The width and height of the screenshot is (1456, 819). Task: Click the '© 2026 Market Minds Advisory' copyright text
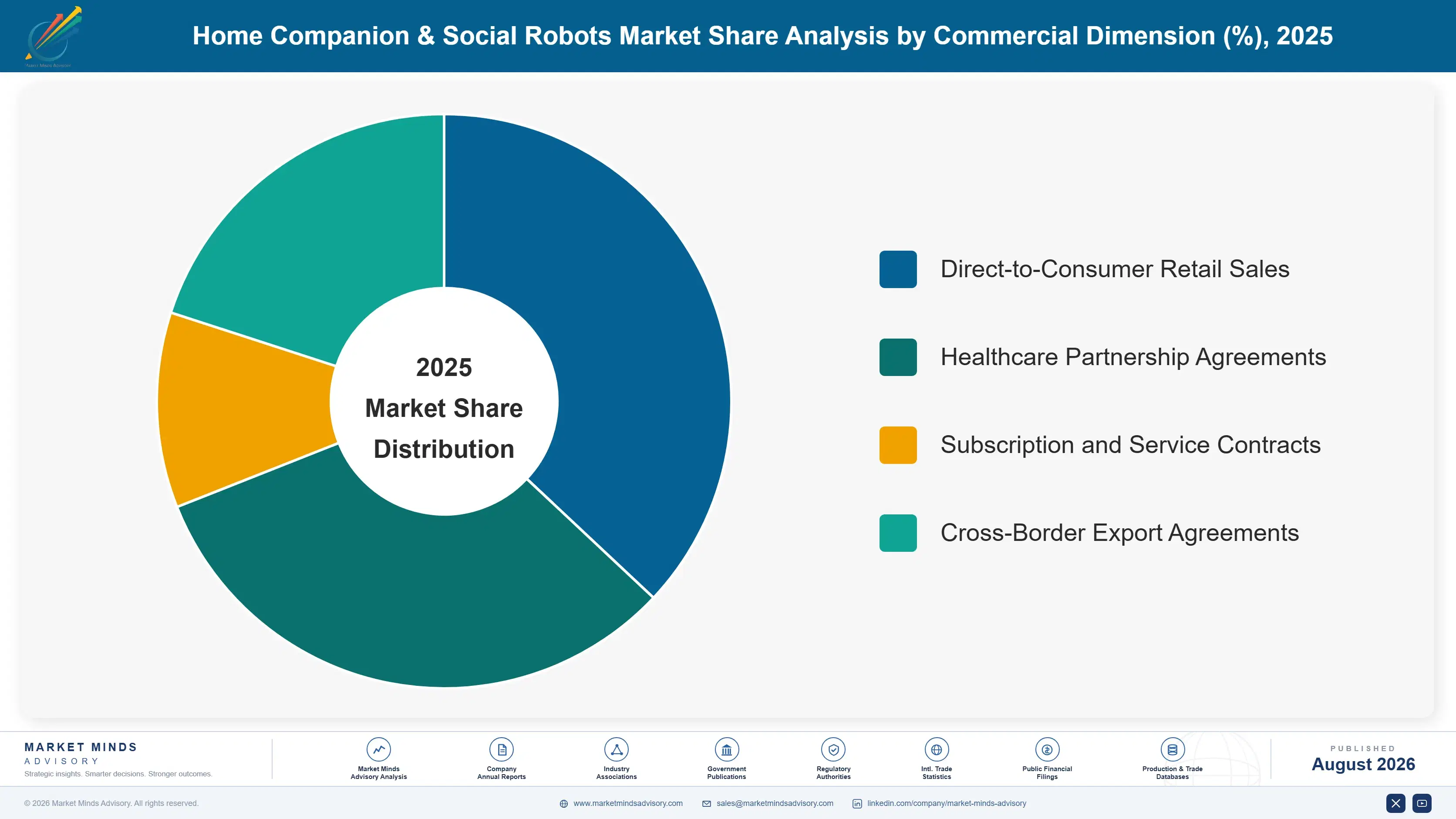(111, 803)
